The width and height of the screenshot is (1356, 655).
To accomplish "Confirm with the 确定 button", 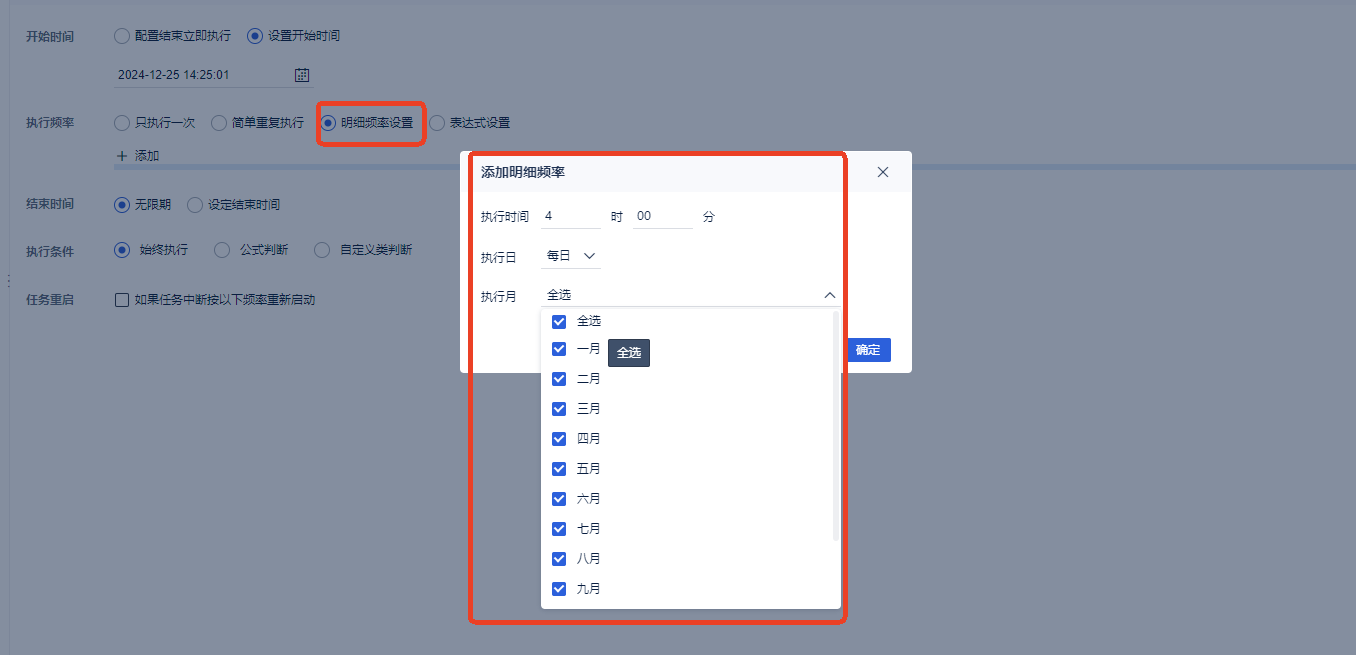I will [x=868, y=350].
